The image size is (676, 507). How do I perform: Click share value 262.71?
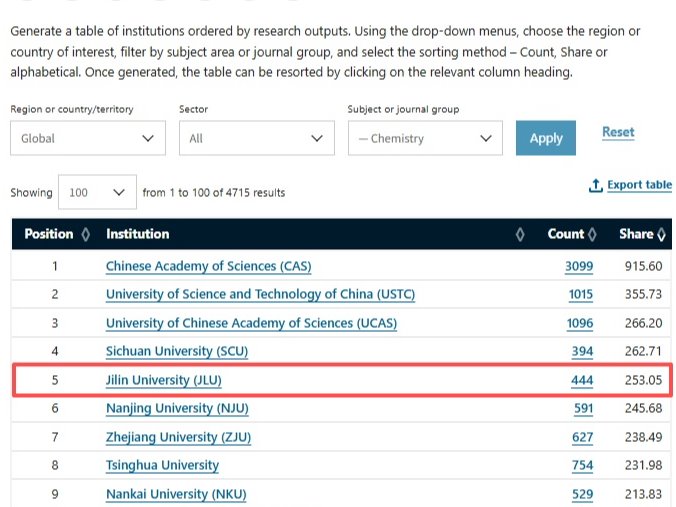[643, 351]
